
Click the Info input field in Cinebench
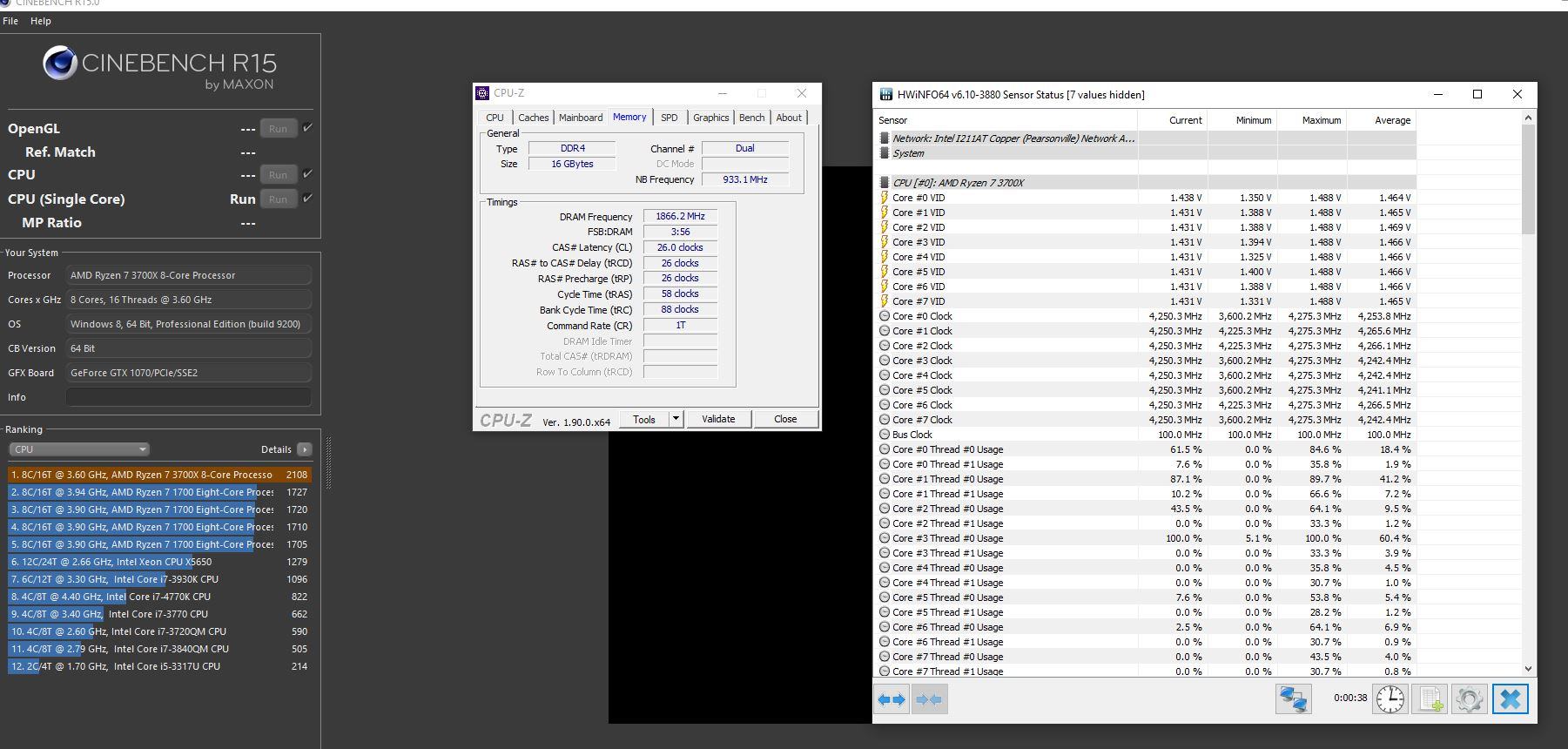pyautogui.click(x=189, y=397)
